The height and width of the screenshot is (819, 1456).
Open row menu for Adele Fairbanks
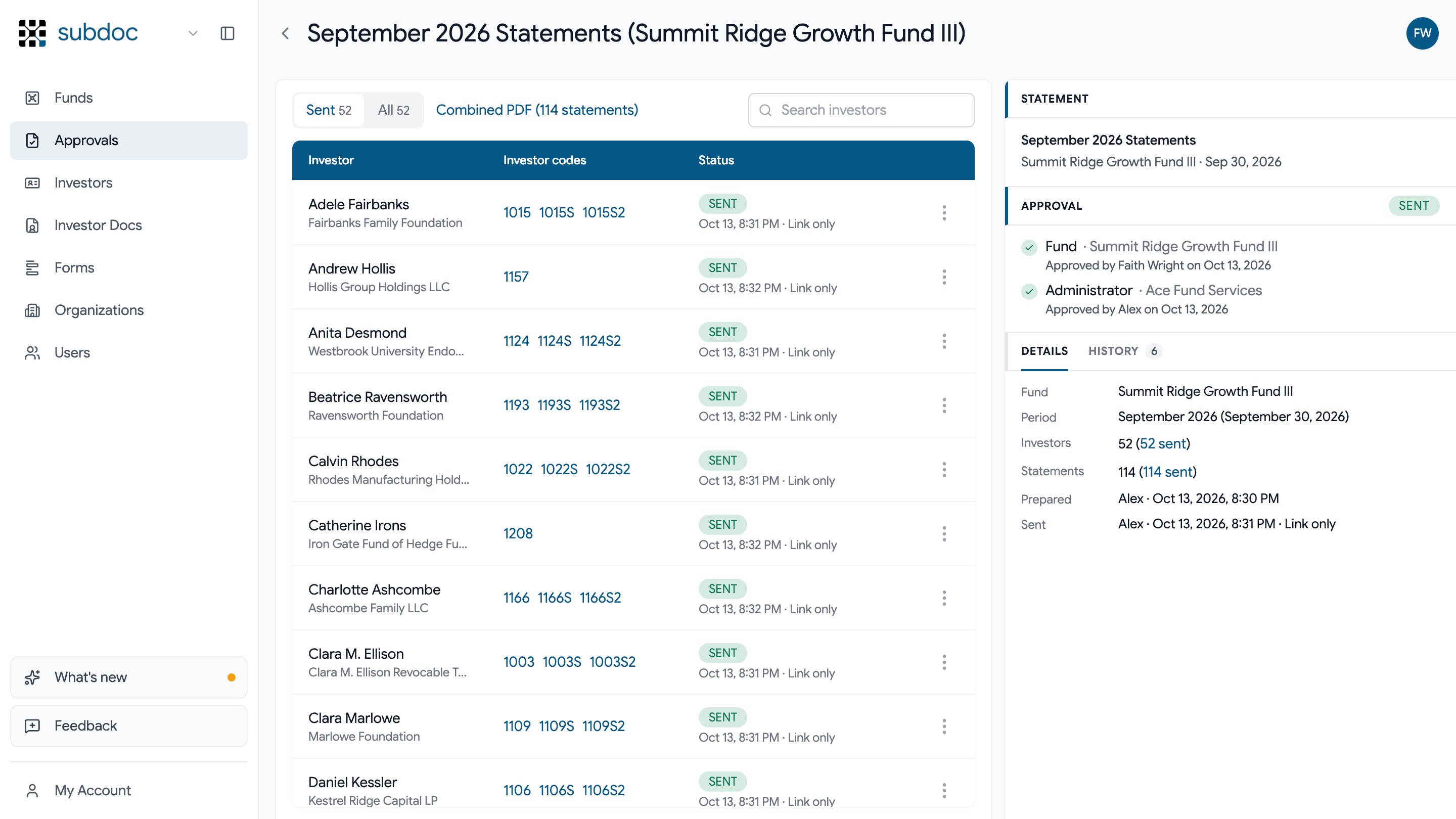[944, 212]
